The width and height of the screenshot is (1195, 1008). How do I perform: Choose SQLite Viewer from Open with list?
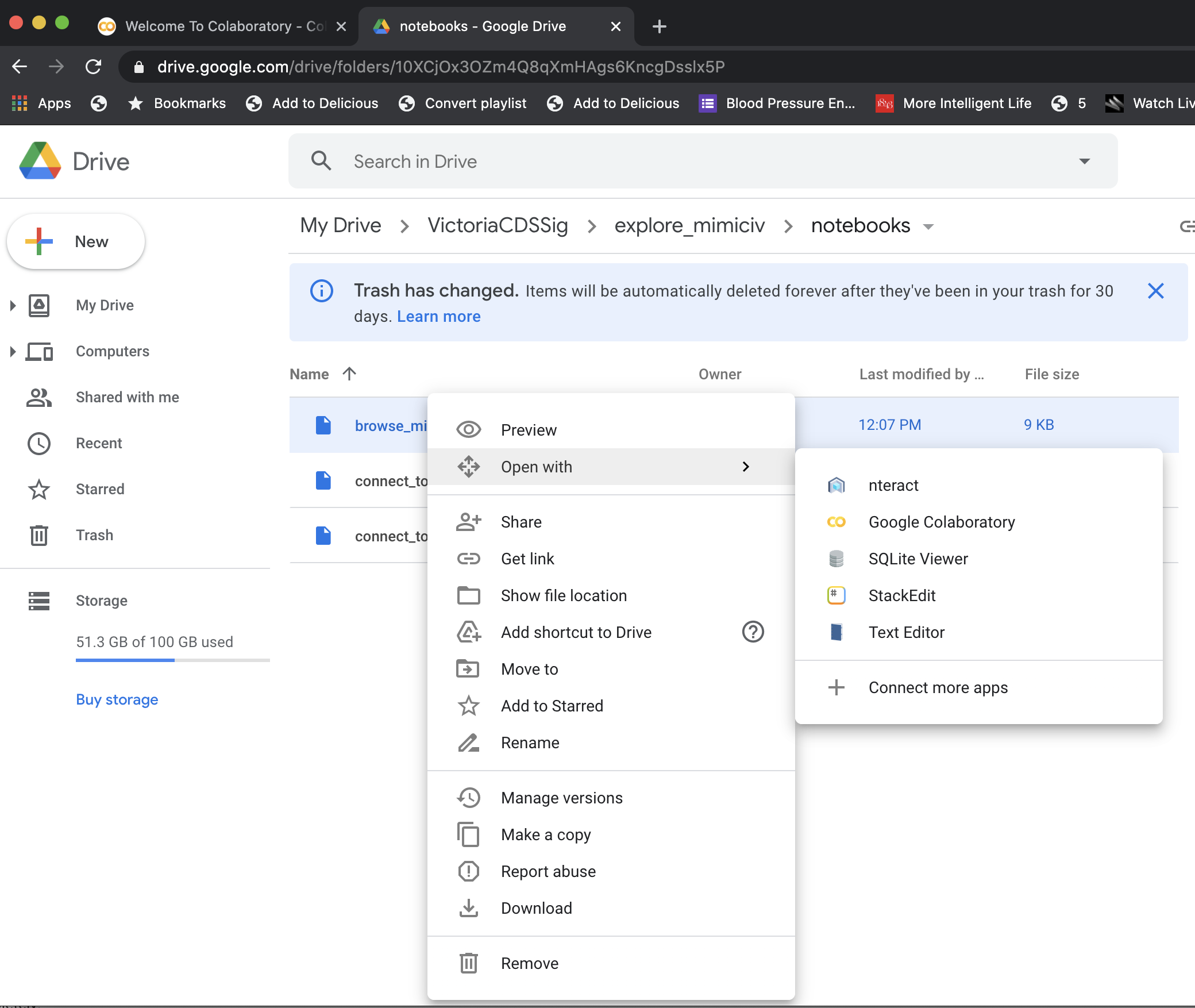(x=918, y=559)
